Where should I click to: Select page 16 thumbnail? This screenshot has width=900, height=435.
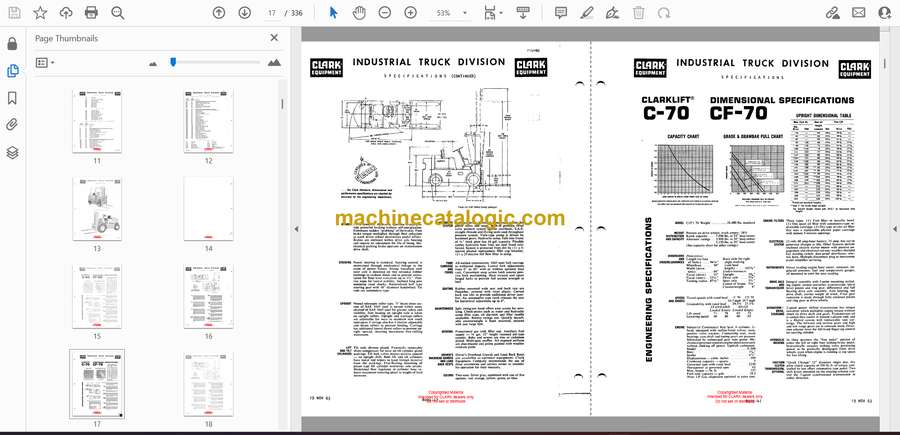pos(208,296)
